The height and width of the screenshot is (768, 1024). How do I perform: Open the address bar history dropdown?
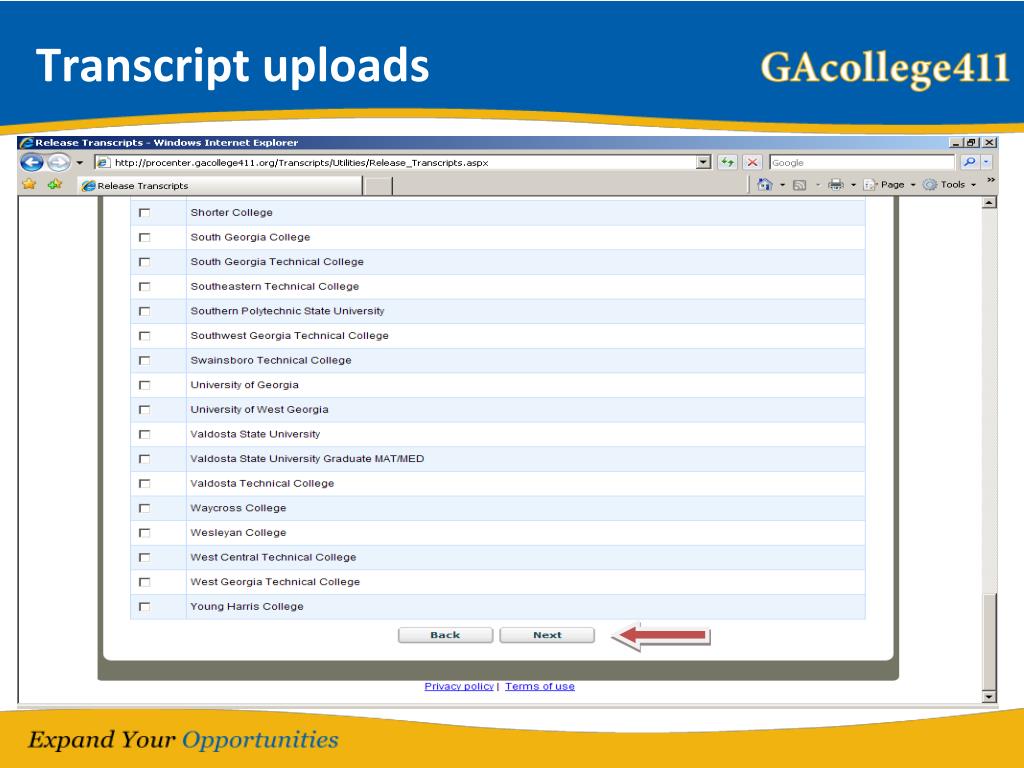703,163
